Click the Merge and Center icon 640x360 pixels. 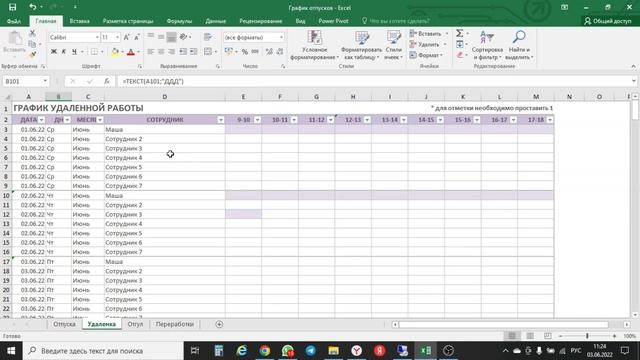point(208,52)
